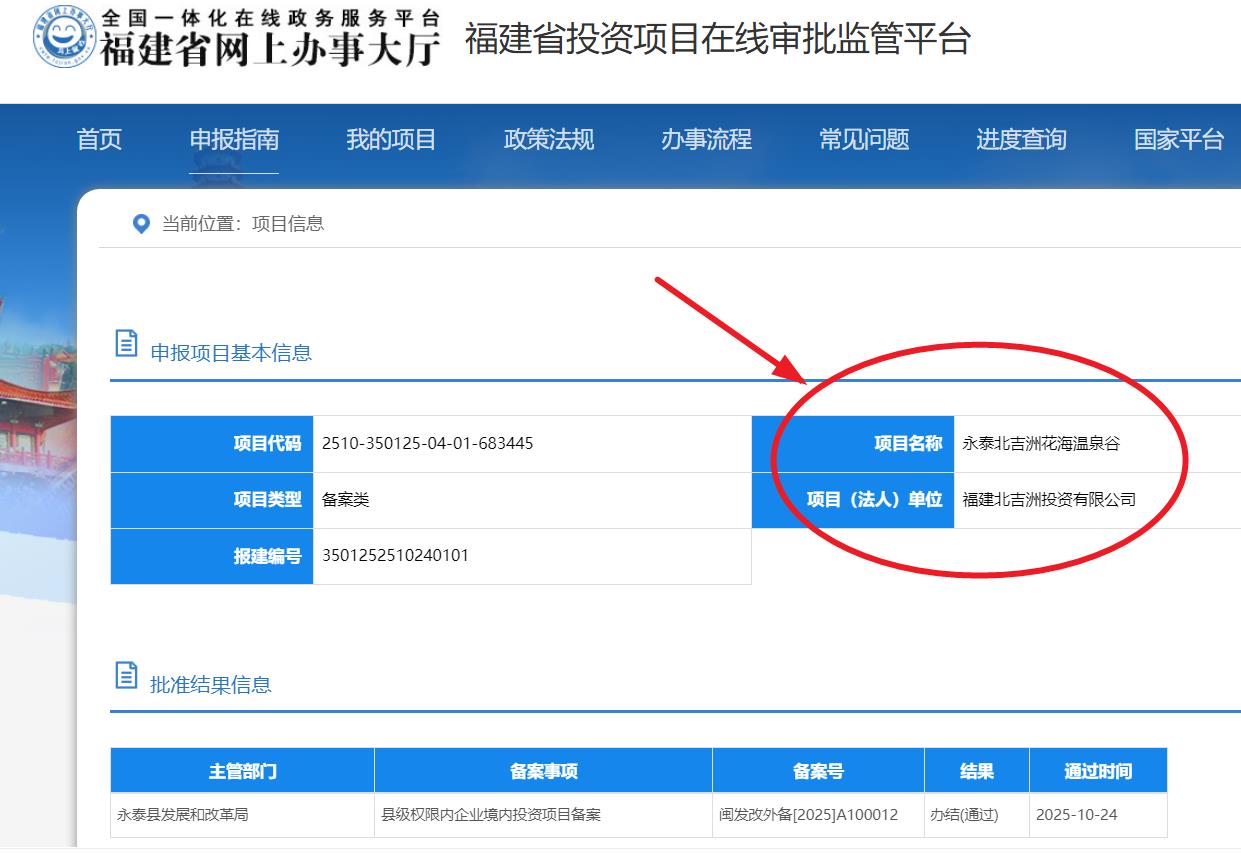This screenshot has height=853, width=1241.
Task: Click the 通过时间 date 2025-10-24
Action: [1077, 815]
